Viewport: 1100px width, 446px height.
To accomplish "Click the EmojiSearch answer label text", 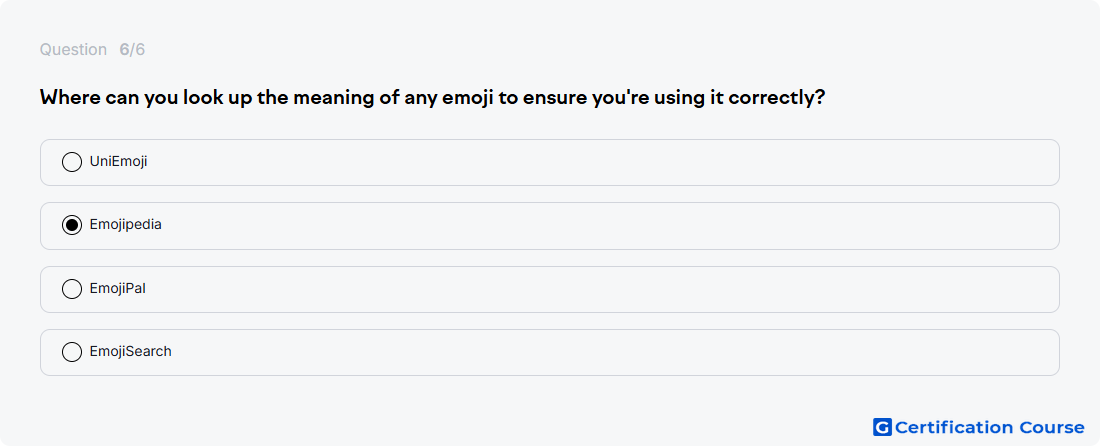I will click(130, 352).
